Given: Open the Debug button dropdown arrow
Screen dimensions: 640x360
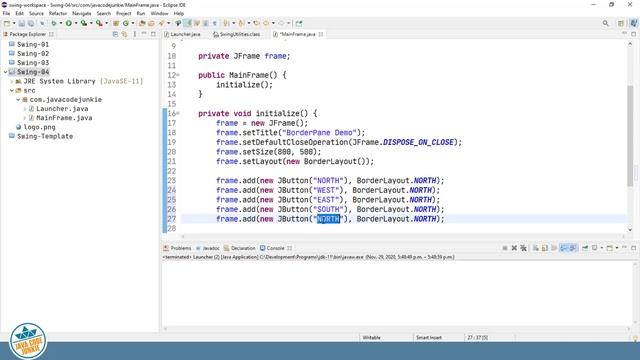Looking at the screenshot, I should click(x=61, y=23).
